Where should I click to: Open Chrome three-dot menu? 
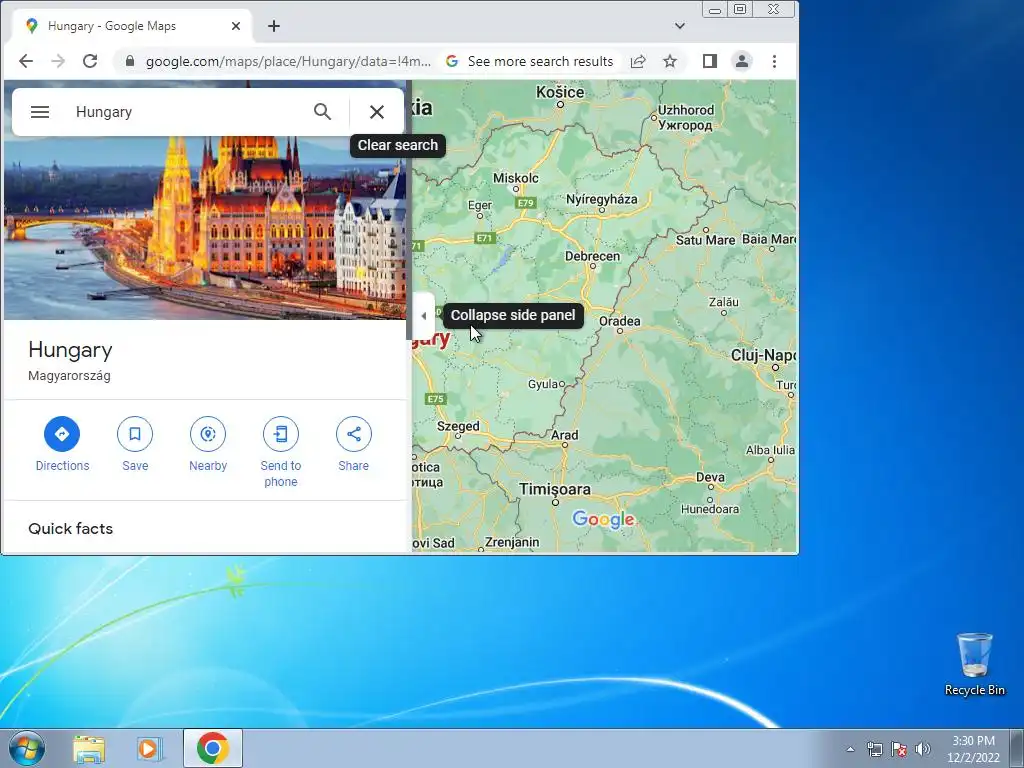(x=775, y=61)
